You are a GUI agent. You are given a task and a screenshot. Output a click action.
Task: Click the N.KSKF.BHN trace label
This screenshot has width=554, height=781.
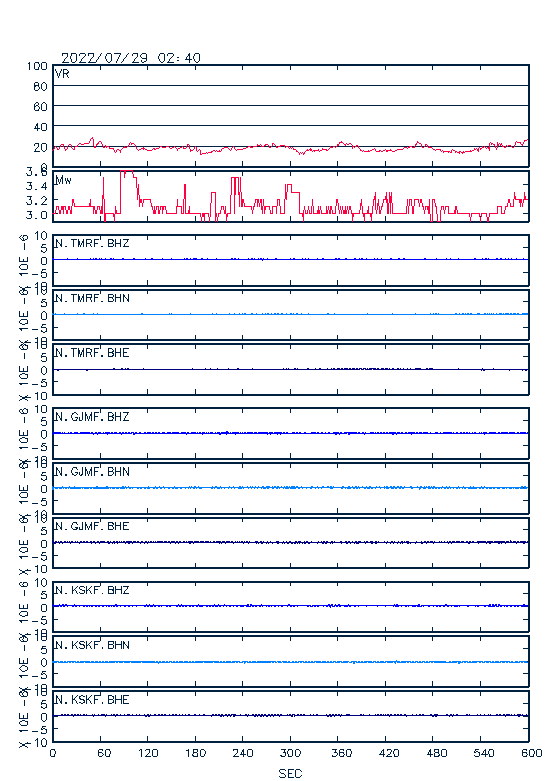pyautogui.click(x=92, y=645)
